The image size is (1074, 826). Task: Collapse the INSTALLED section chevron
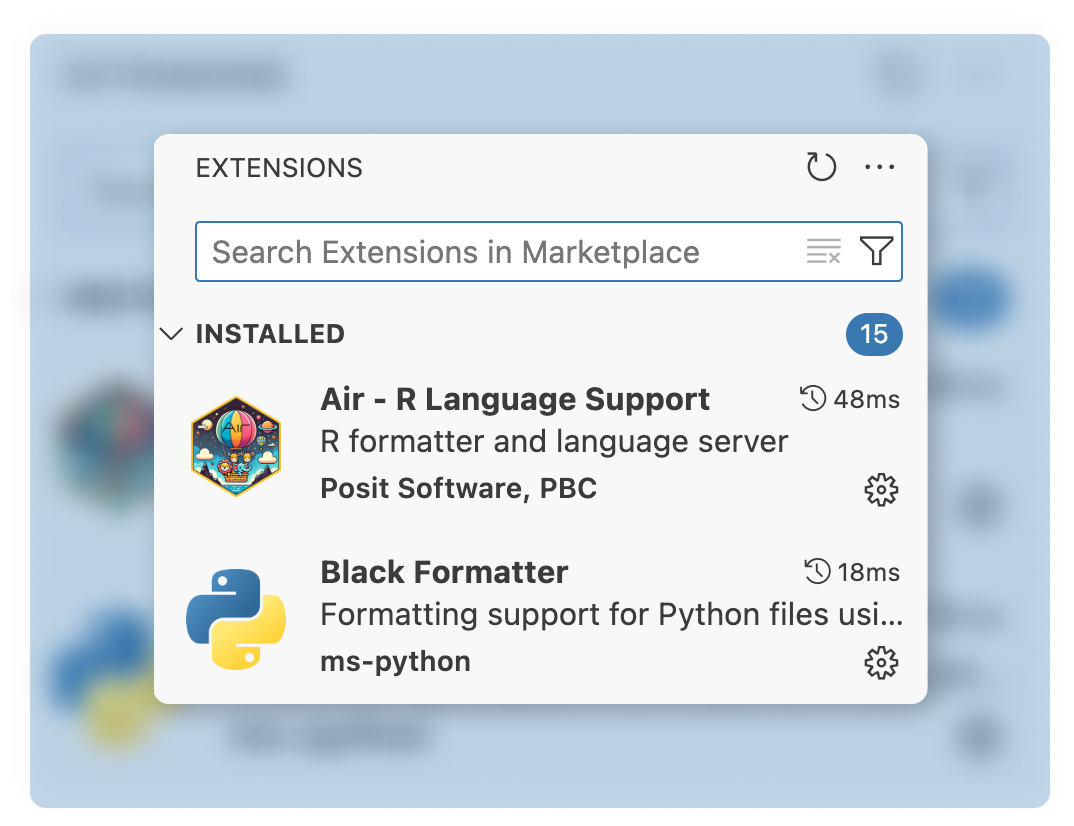[171, 334]
